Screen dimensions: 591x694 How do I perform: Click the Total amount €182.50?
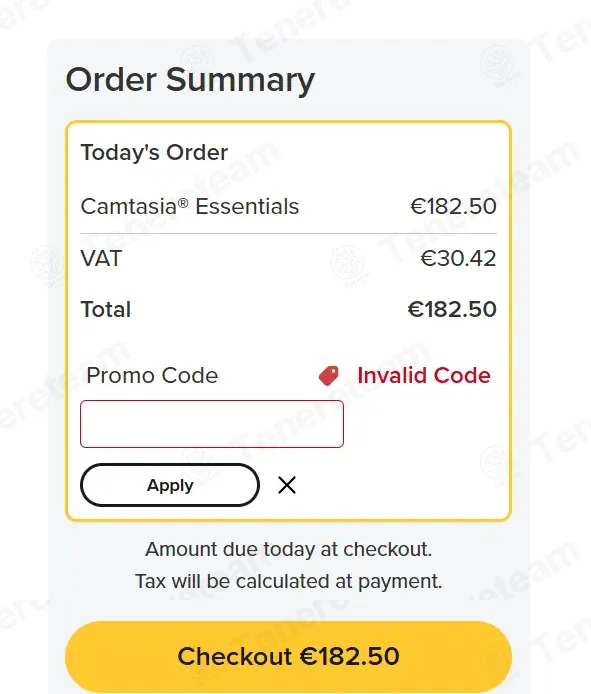pos(452,309)
